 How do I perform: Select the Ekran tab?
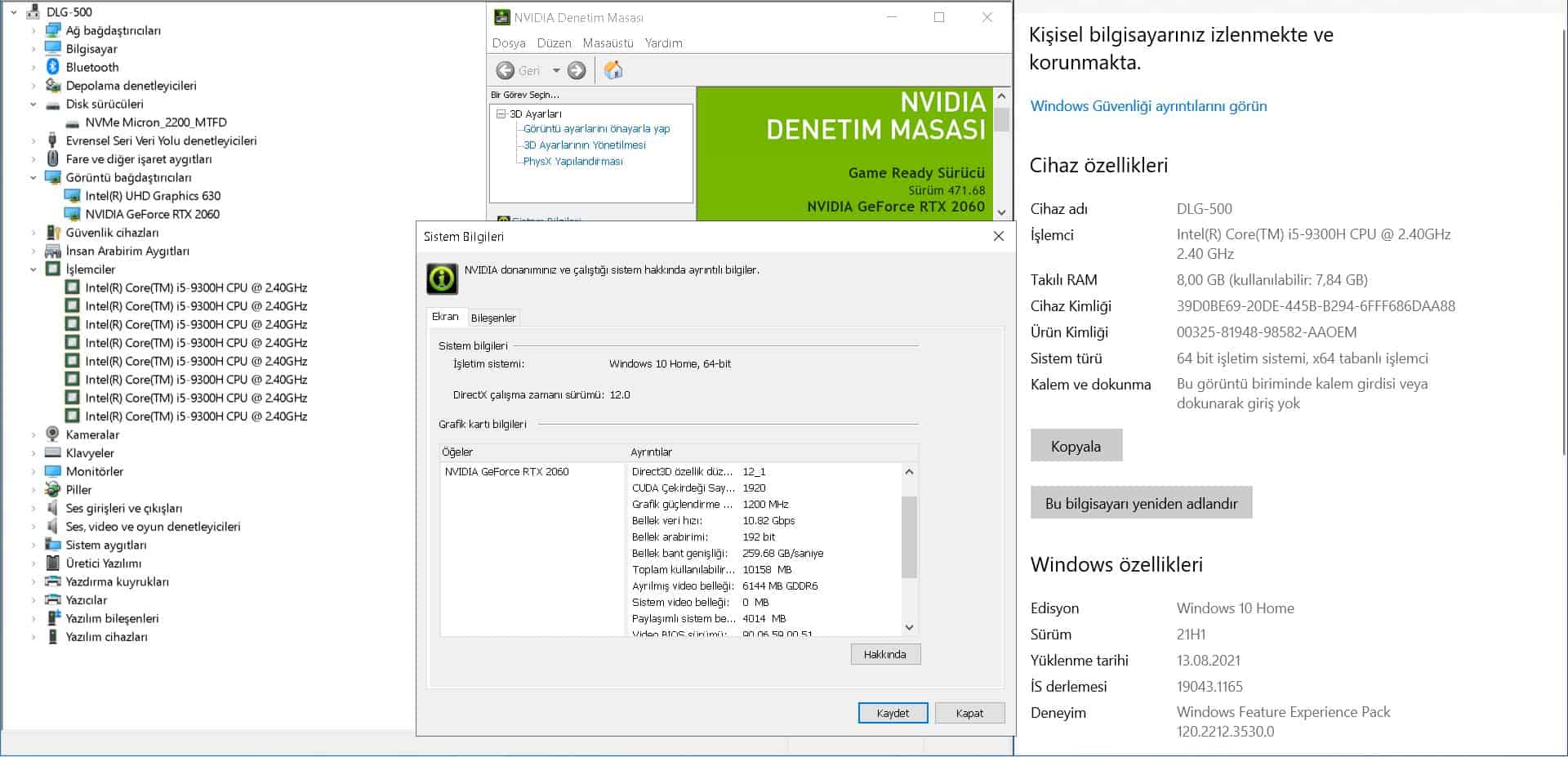(446, 317)
